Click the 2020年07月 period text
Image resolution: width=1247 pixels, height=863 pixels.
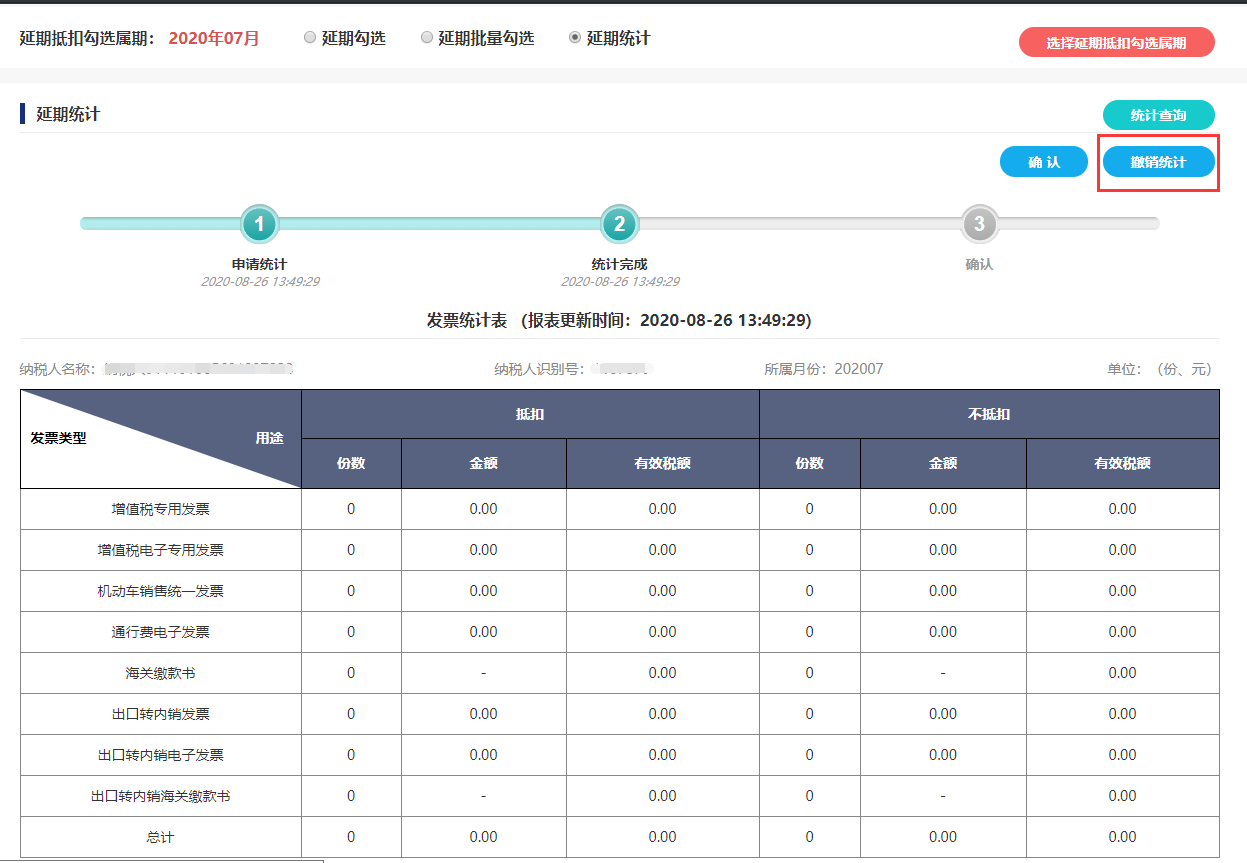click(x=214, y=38)
